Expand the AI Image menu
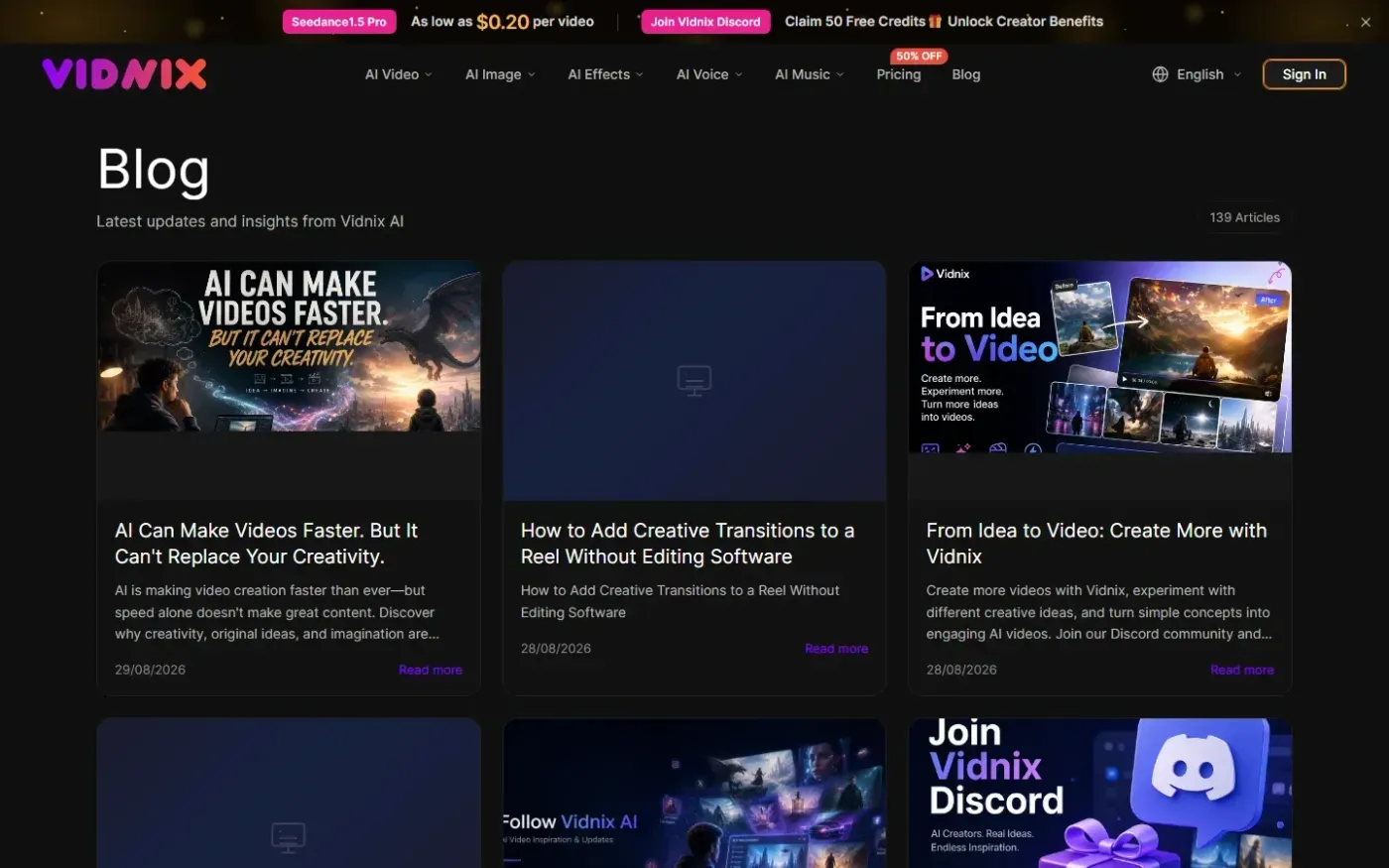The image size is (1389, 868). tap(500, 74)
